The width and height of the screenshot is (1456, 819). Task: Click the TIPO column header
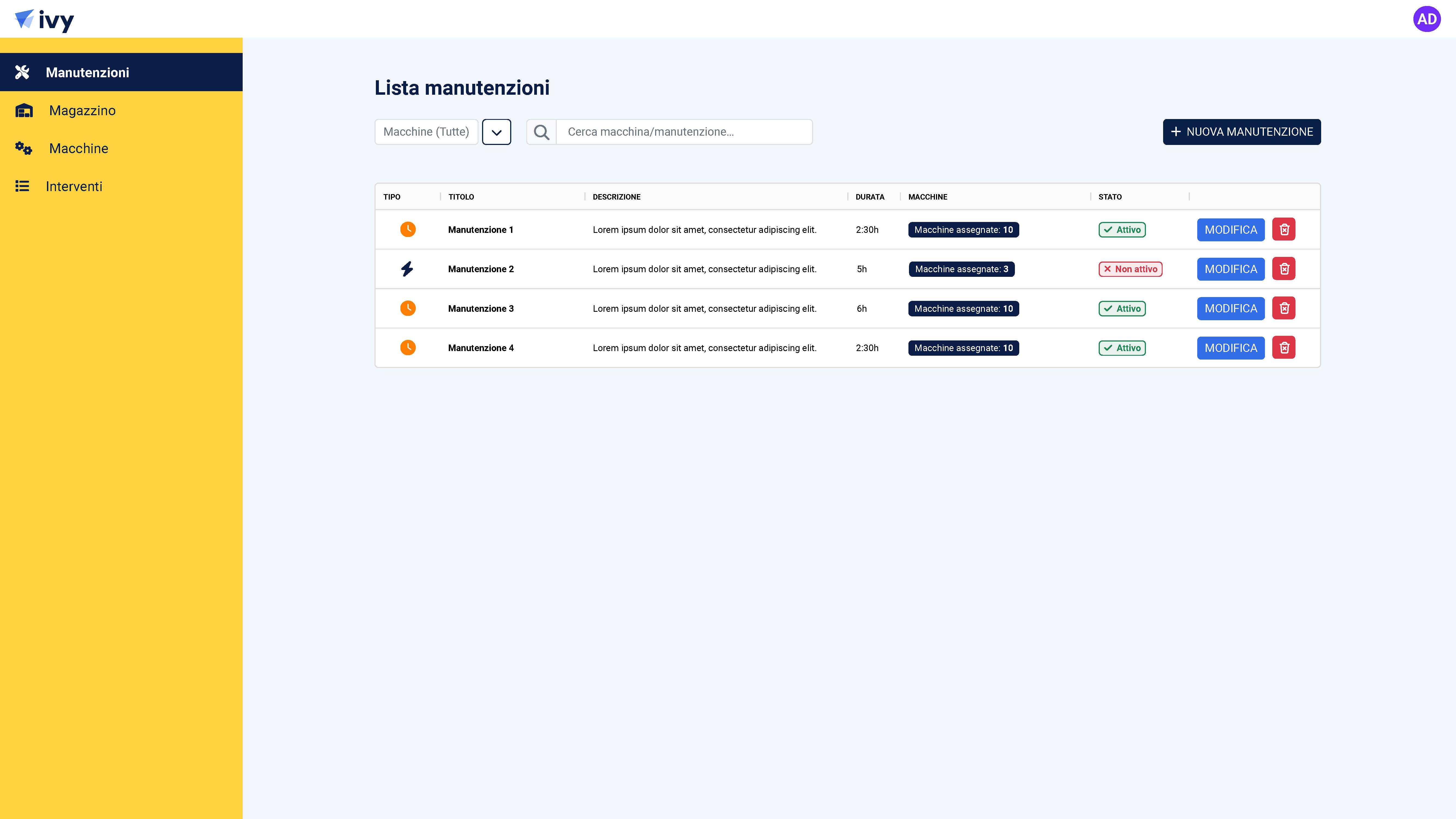[392, 197]
